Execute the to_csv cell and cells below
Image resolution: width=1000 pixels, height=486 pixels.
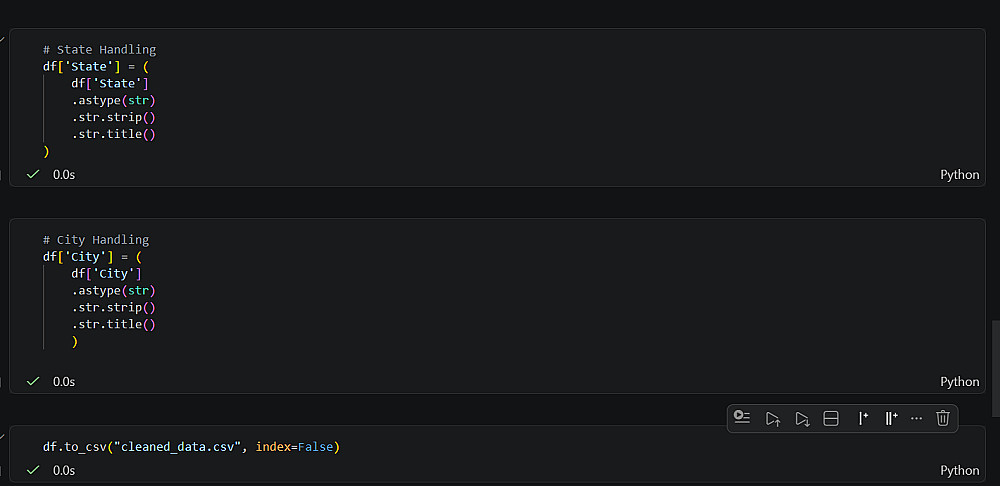tap(801, 418)
